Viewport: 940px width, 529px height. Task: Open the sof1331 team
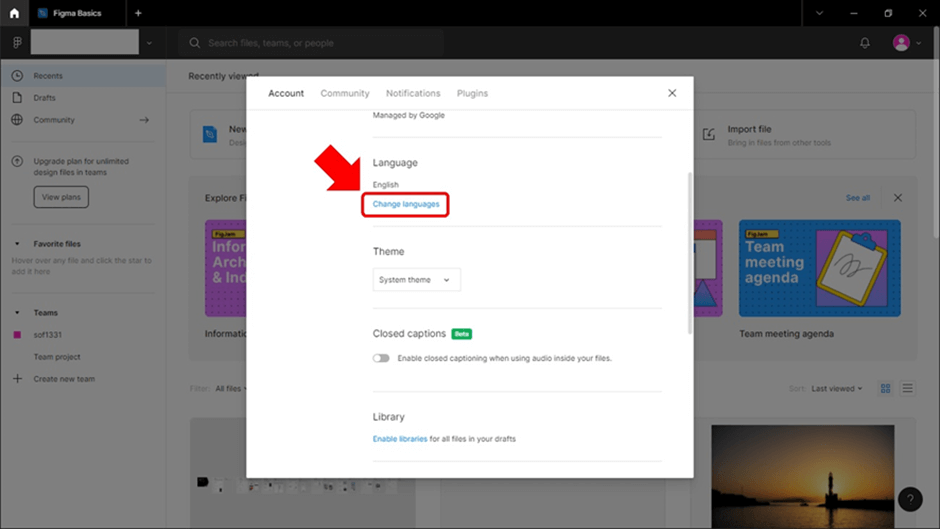click(x=47, y=335)
